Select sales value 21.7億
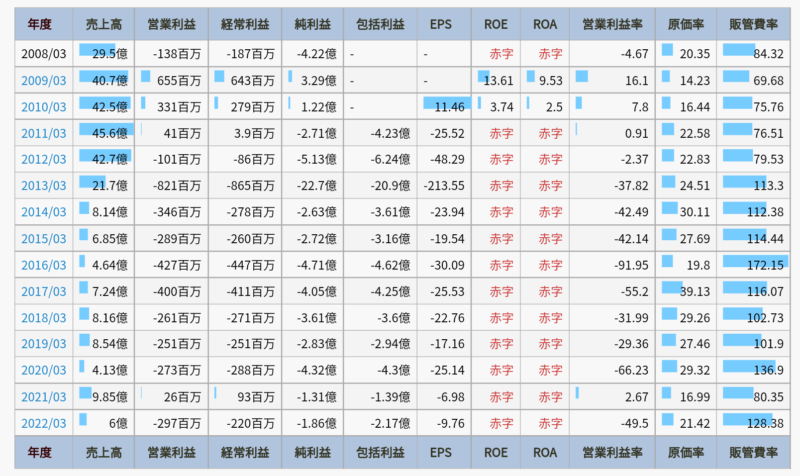Viewport: 800px width, 476px height. [110, 186]
